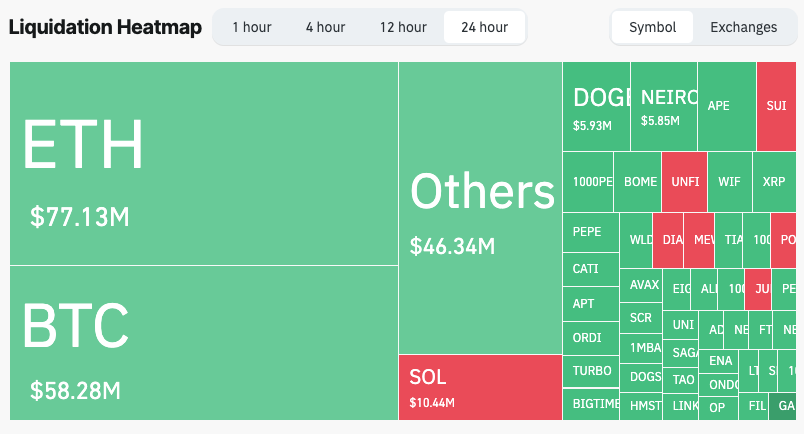Select the 24 hour timeframe tab
804x434 pixels.
(x=485, y=27)
